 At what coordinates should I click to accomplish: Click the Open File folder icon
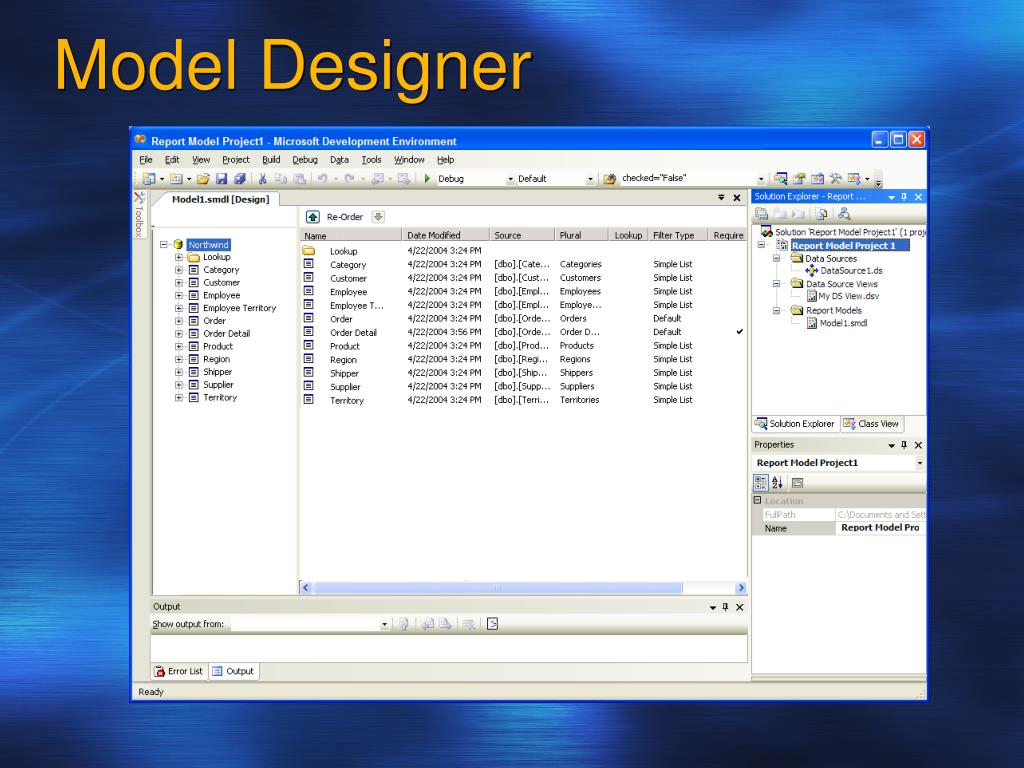tap(203, 178)
